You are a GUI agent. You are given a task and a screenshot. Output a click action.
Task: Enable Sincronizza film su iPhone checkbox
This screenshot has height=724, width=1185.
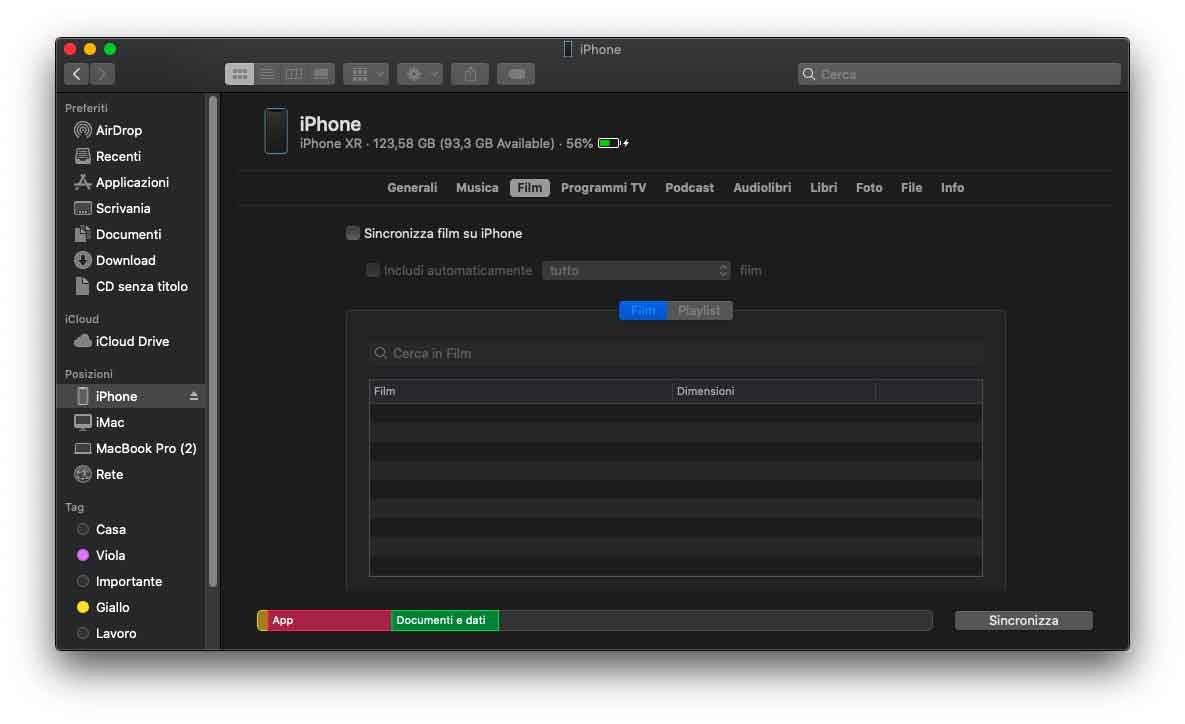(x=353, y=234)
